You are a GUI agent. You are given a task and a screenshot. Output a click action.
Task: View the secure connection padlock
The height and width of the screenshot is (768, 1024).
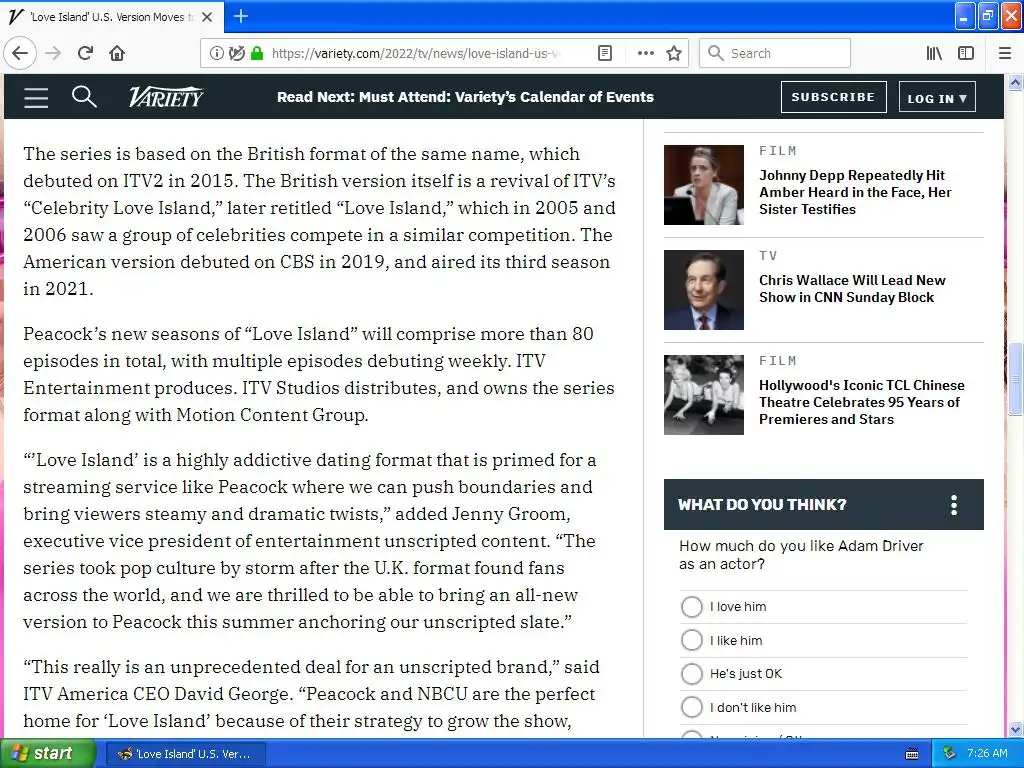pos(257,54)
